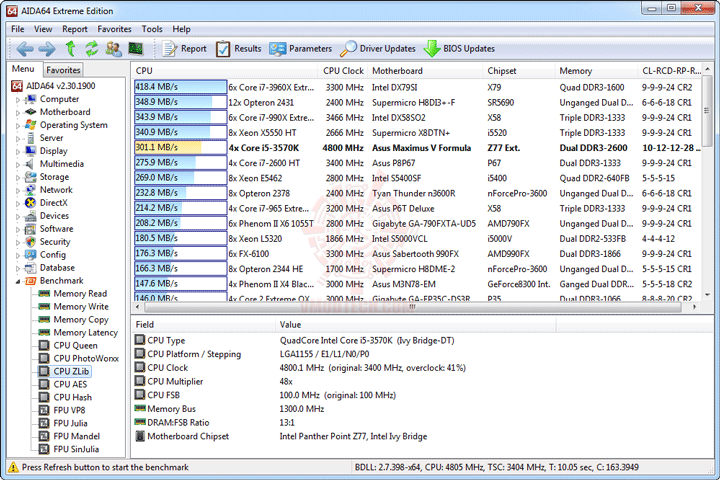Select FPU SinJulia benchmark

click(x=76, y=449)
